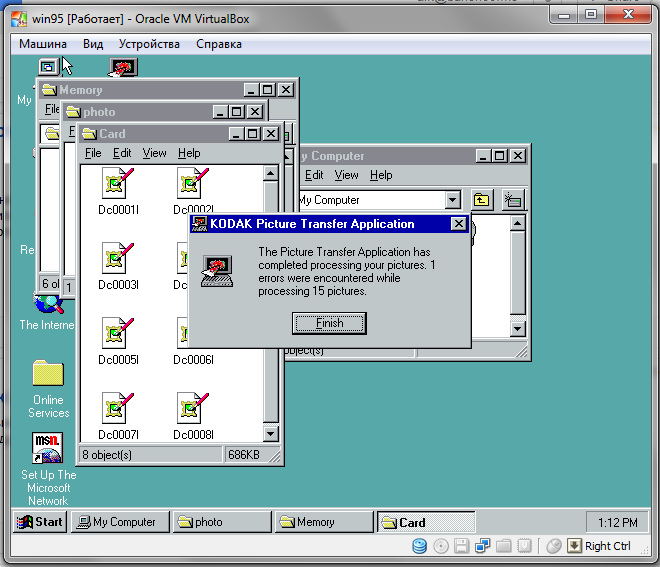660x567 pixels.
Task: Open Help menu in My Computer window
Action: 381,175
